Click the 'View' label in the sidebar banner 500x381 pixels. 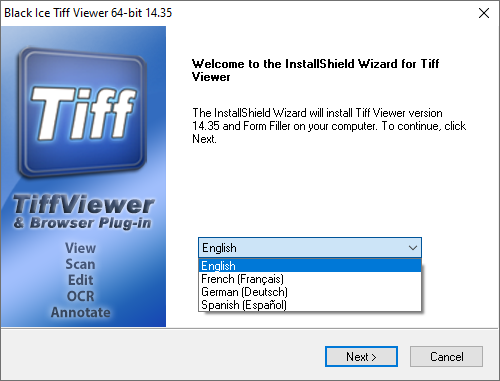(x=80, y=248)
